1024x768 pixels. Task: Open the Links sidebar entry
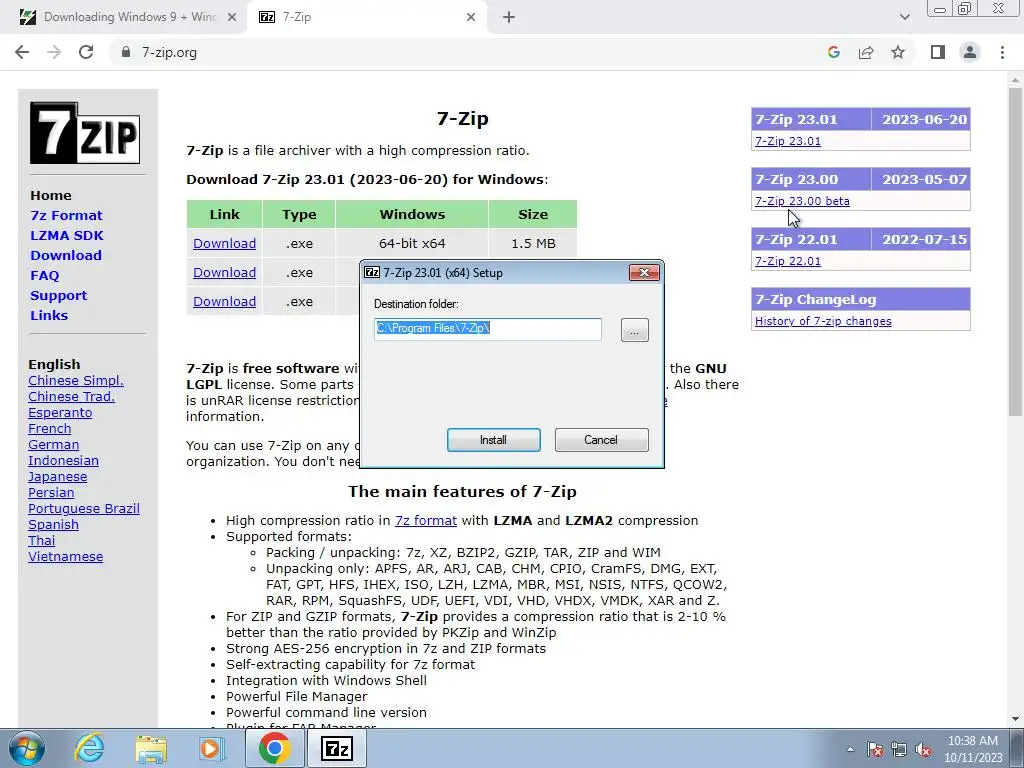point(49,315)
